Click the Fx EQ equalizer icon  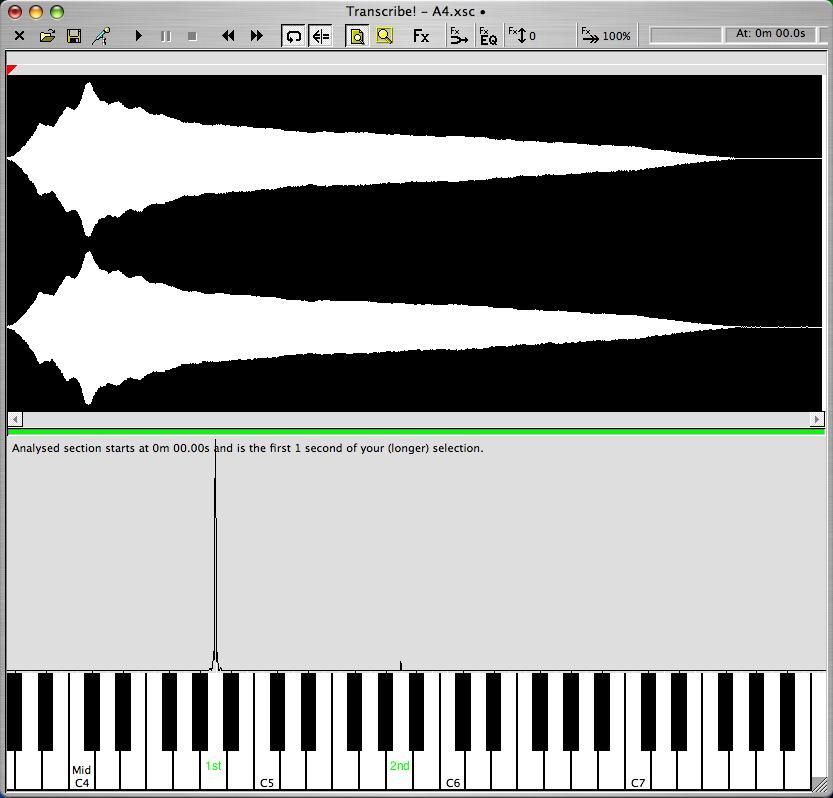pos(488,36)
